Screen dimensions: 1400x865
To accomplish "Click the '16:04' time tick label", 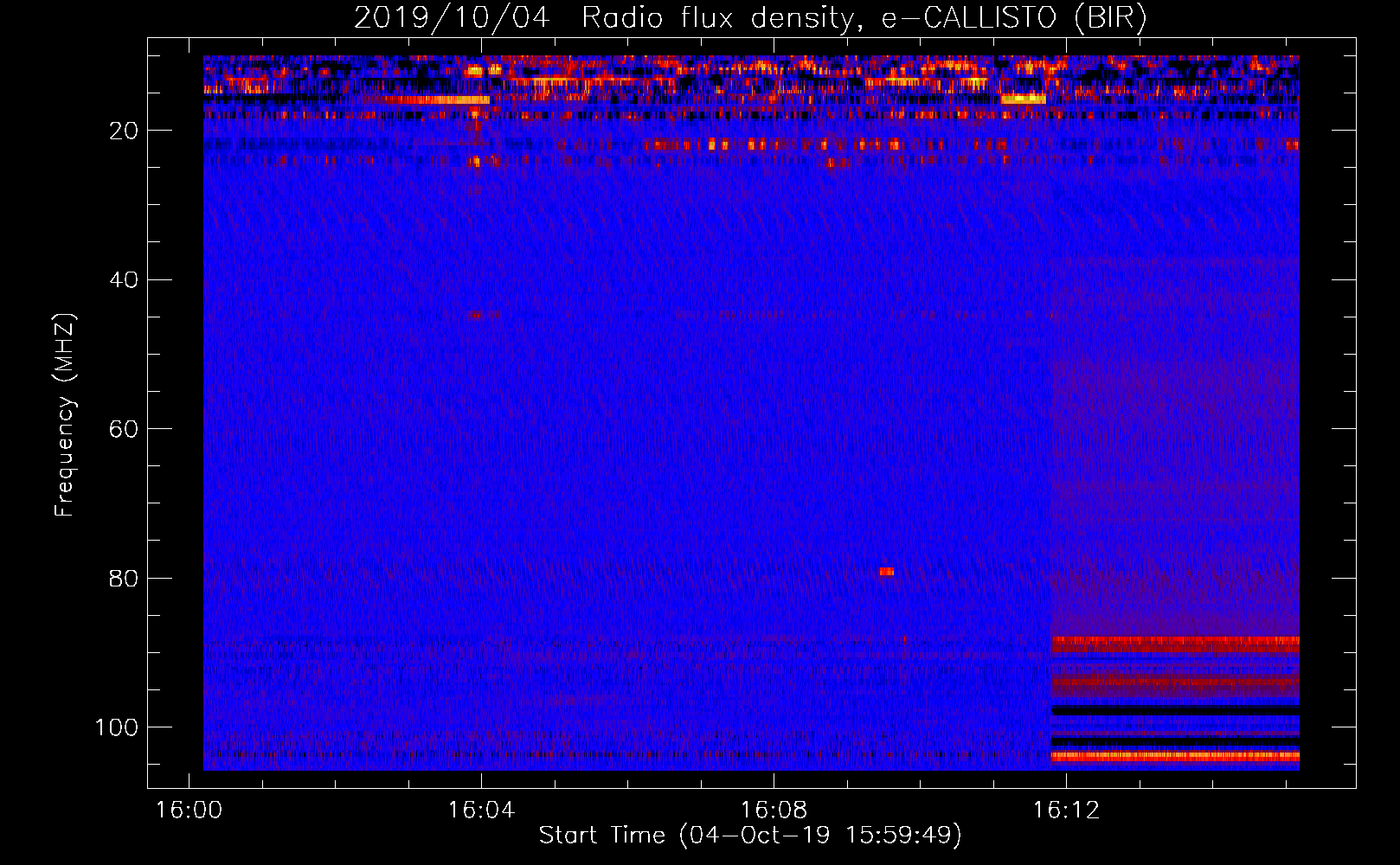I will click(x=481, y=811).
